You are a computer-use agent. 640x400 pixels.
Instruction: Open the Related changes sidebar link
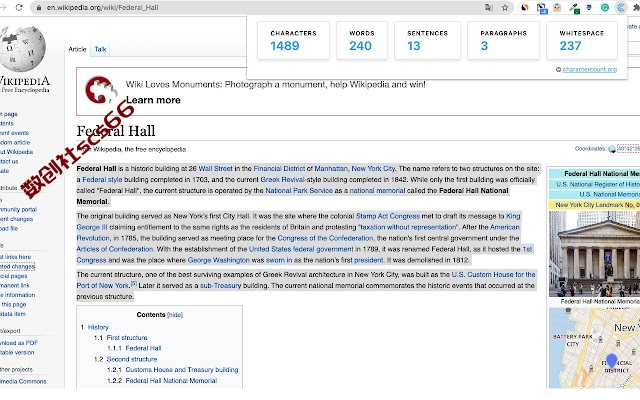tap(17, 267)
